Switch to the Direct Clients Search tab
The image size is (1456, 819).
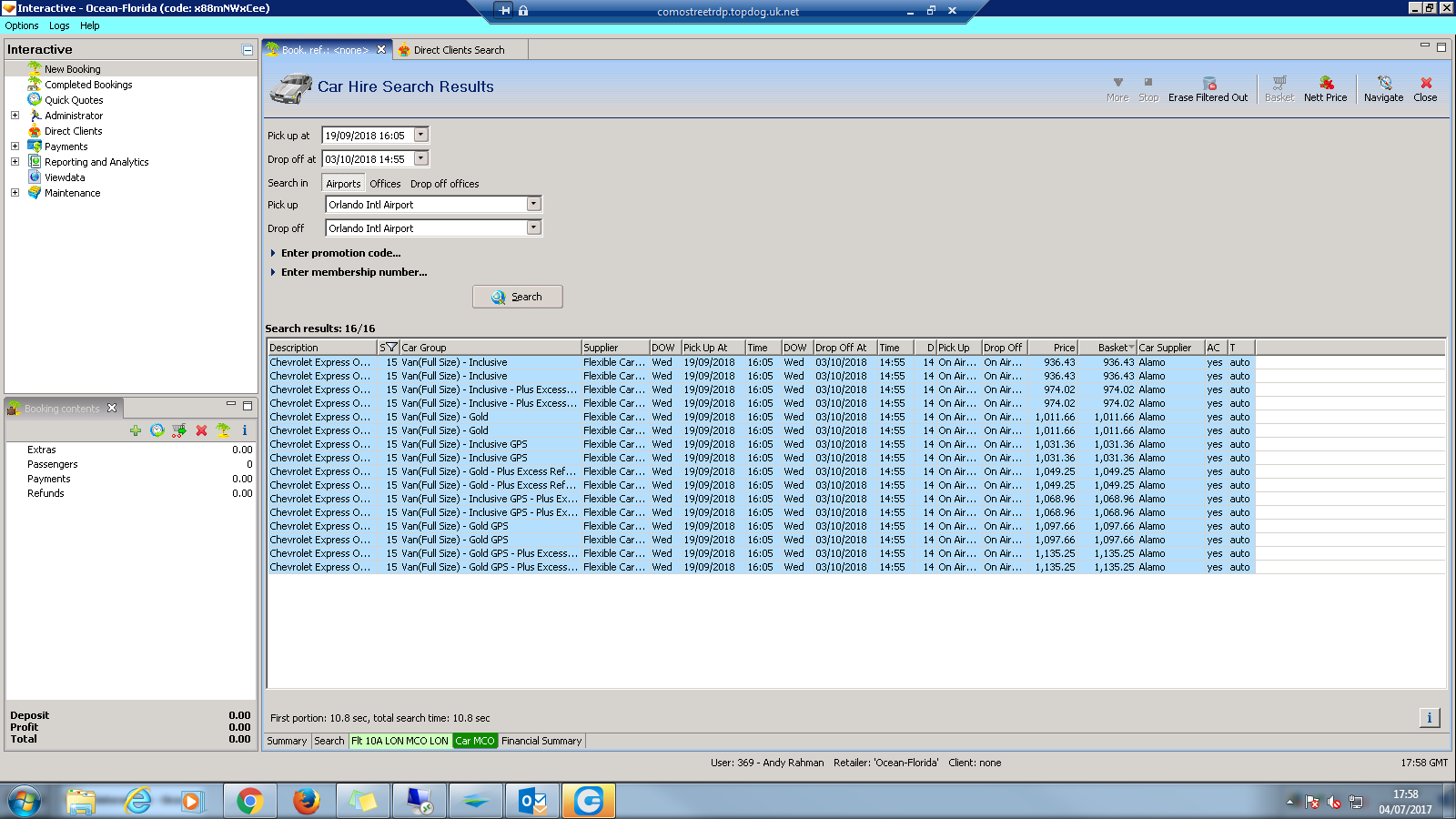coord(459,50)
